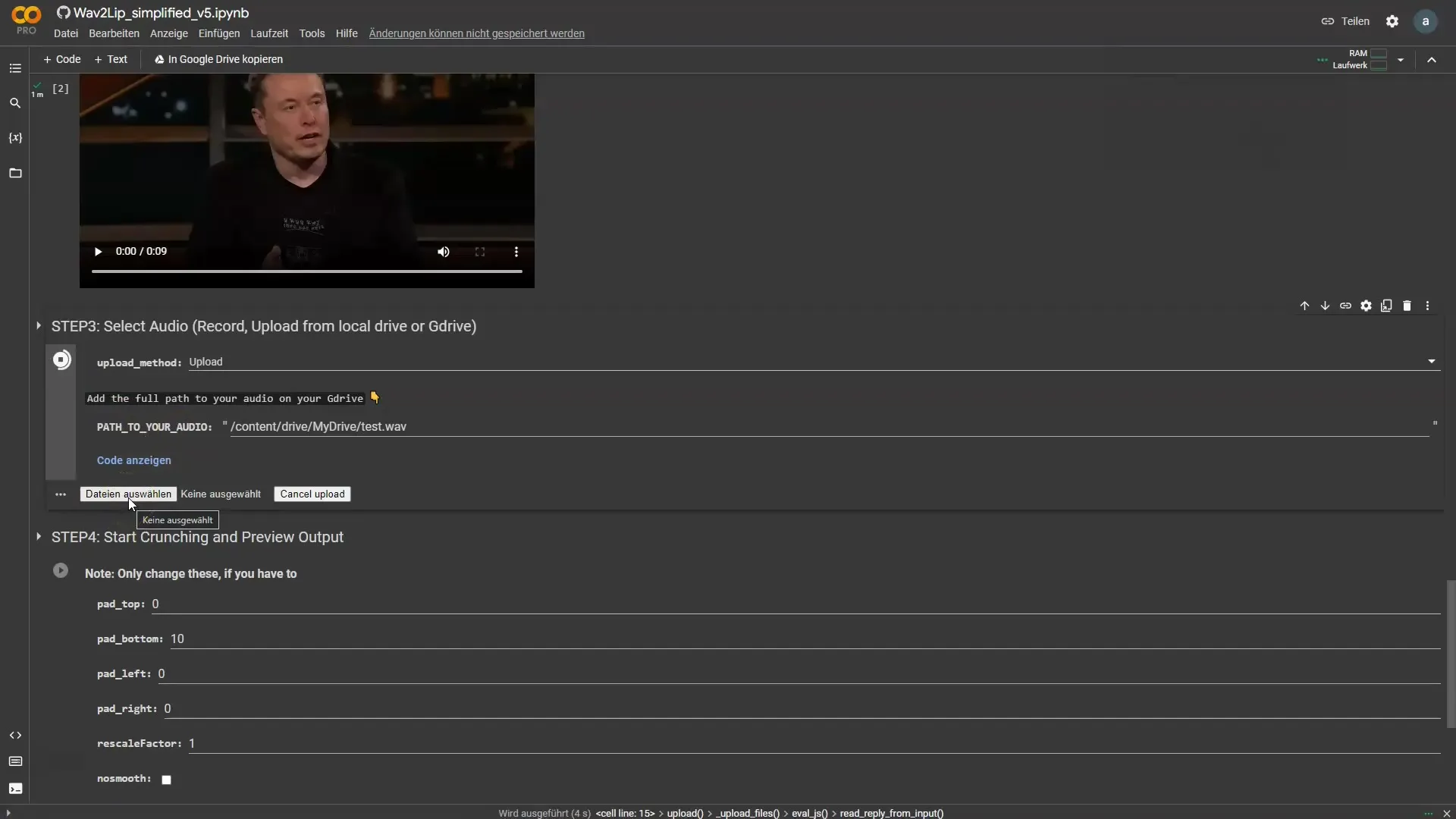1456x819 pixels.
Task: Open the Bearbeiten menu
Action: (114, 33)
